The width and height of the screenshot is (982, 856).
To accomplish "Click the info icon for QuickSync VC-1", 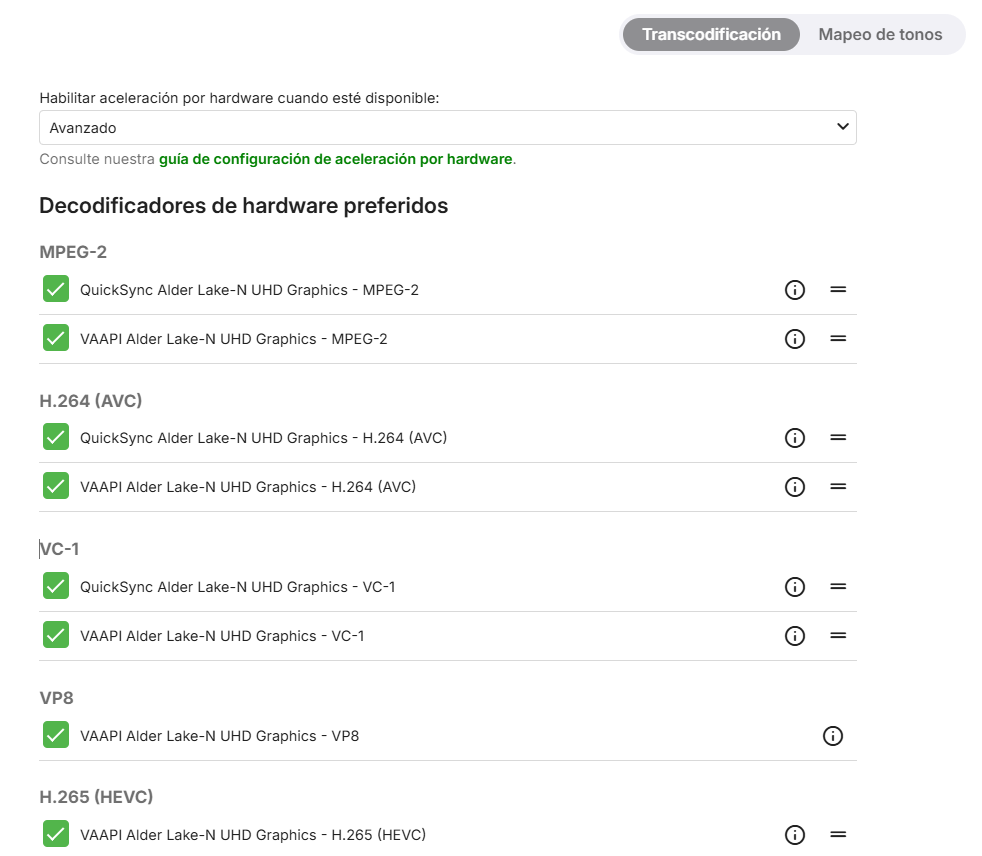I will [795, 587].
